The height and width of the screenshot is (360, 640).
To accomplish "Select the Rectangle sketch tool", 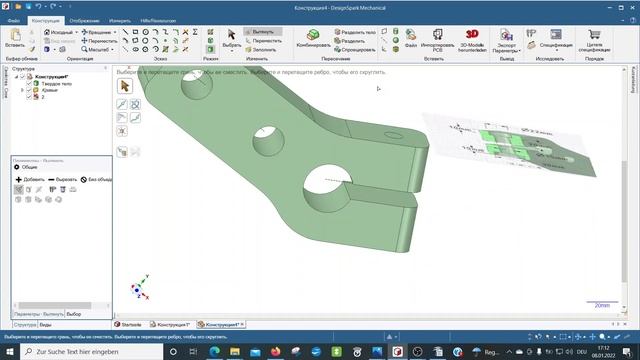I will tap(135, 32).
